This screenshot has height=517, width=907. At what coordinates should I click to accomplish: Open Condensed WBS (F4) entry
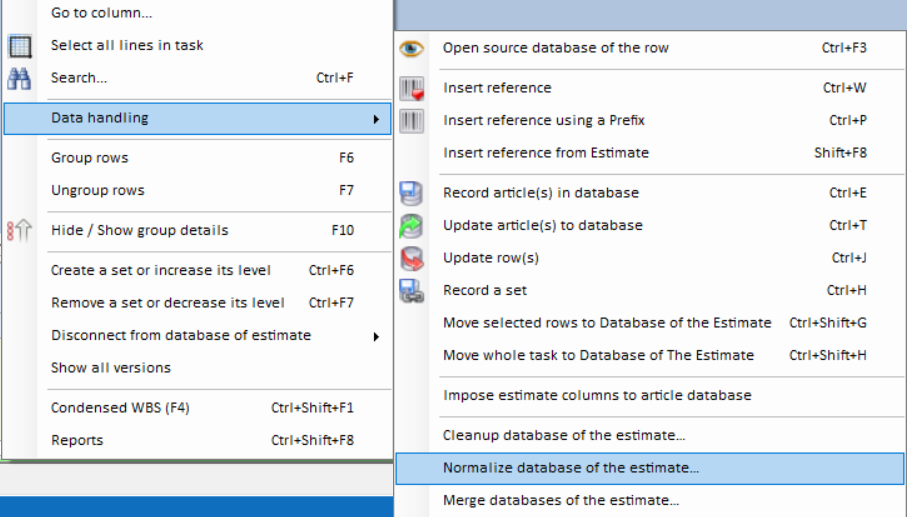pyautogui.click(x=120, y=408)
